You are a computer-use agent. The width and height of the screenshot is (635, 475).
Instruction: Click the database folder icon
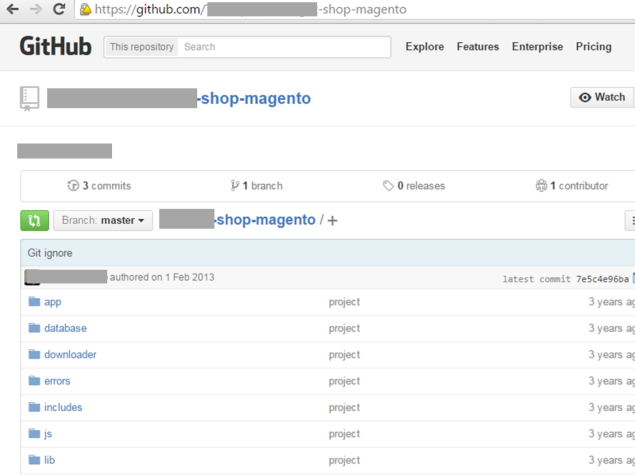pyautogui.click(x=34, y=328)
